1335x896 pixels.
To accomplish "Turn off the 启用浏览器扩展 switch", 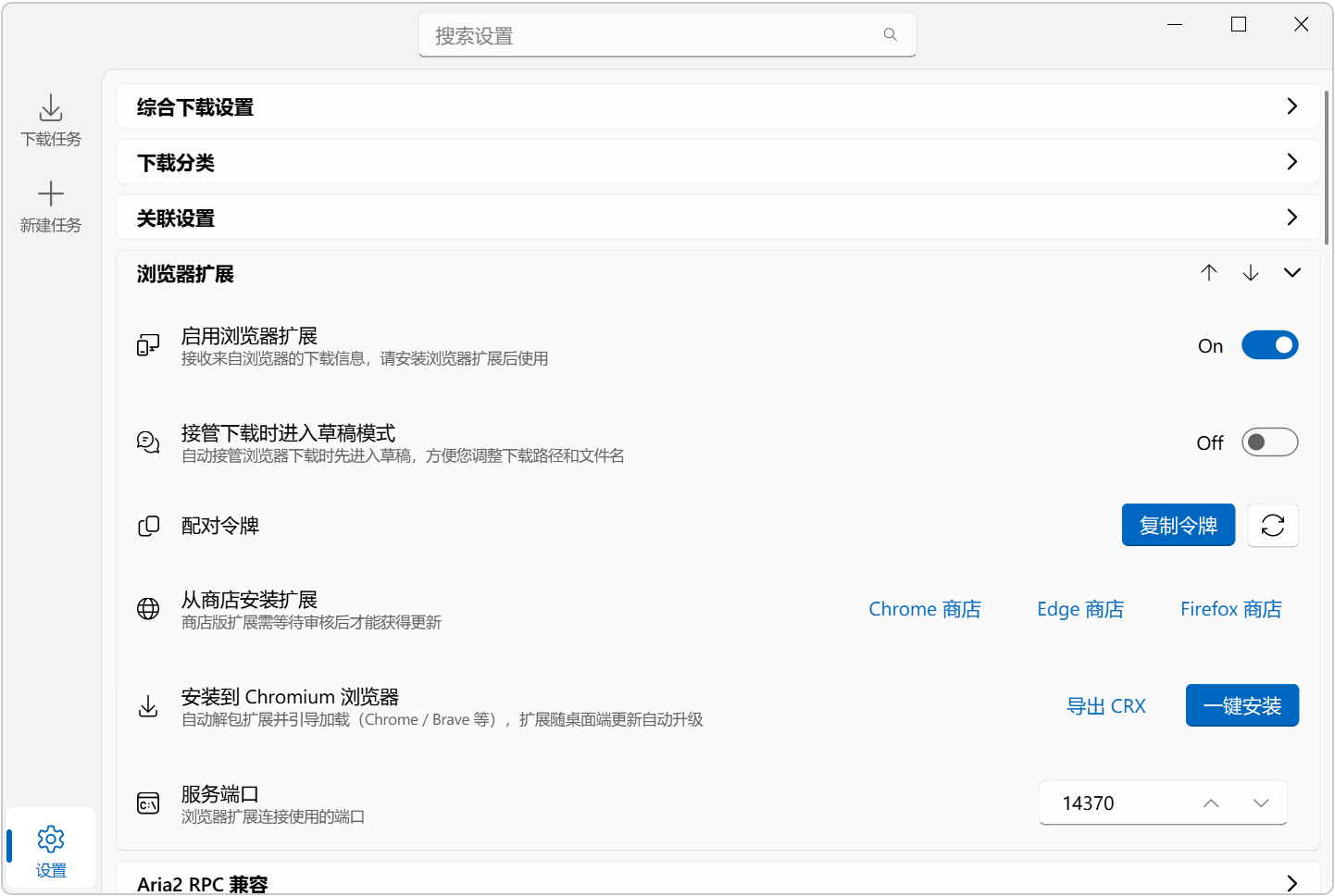I will tap(1270, 345).
